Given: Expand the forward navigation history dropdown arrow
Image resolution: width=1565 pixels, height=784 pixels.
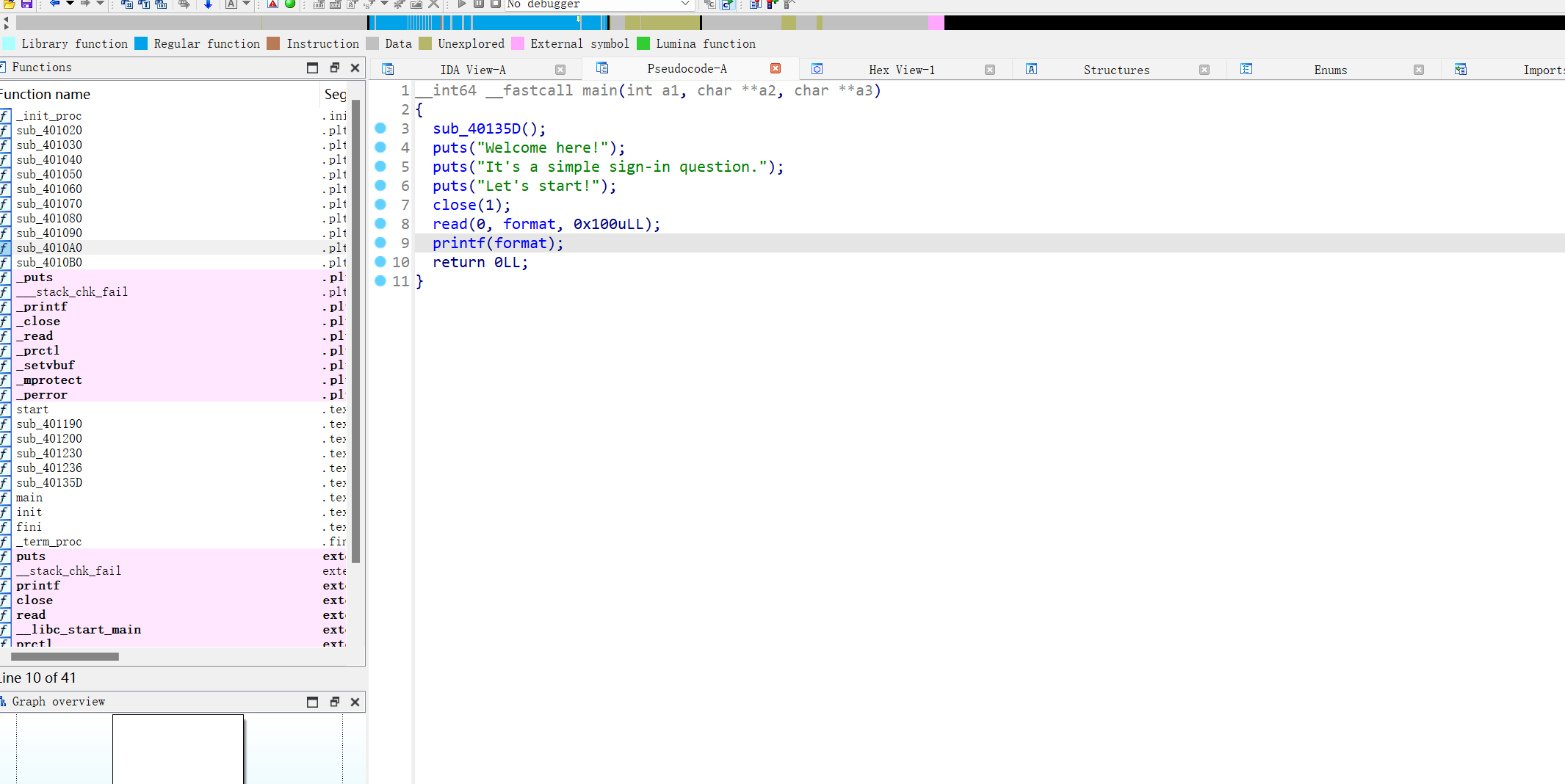Looking at the screenshot, I should [101, 4].
